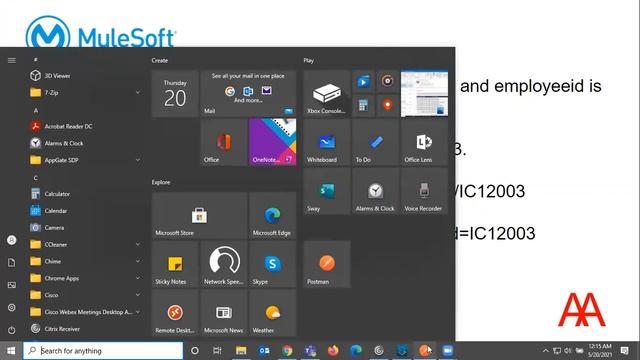Viewport: 640px width, 360px height.
Task: Open the OneNote tile
Action: [x=272, y=142]
